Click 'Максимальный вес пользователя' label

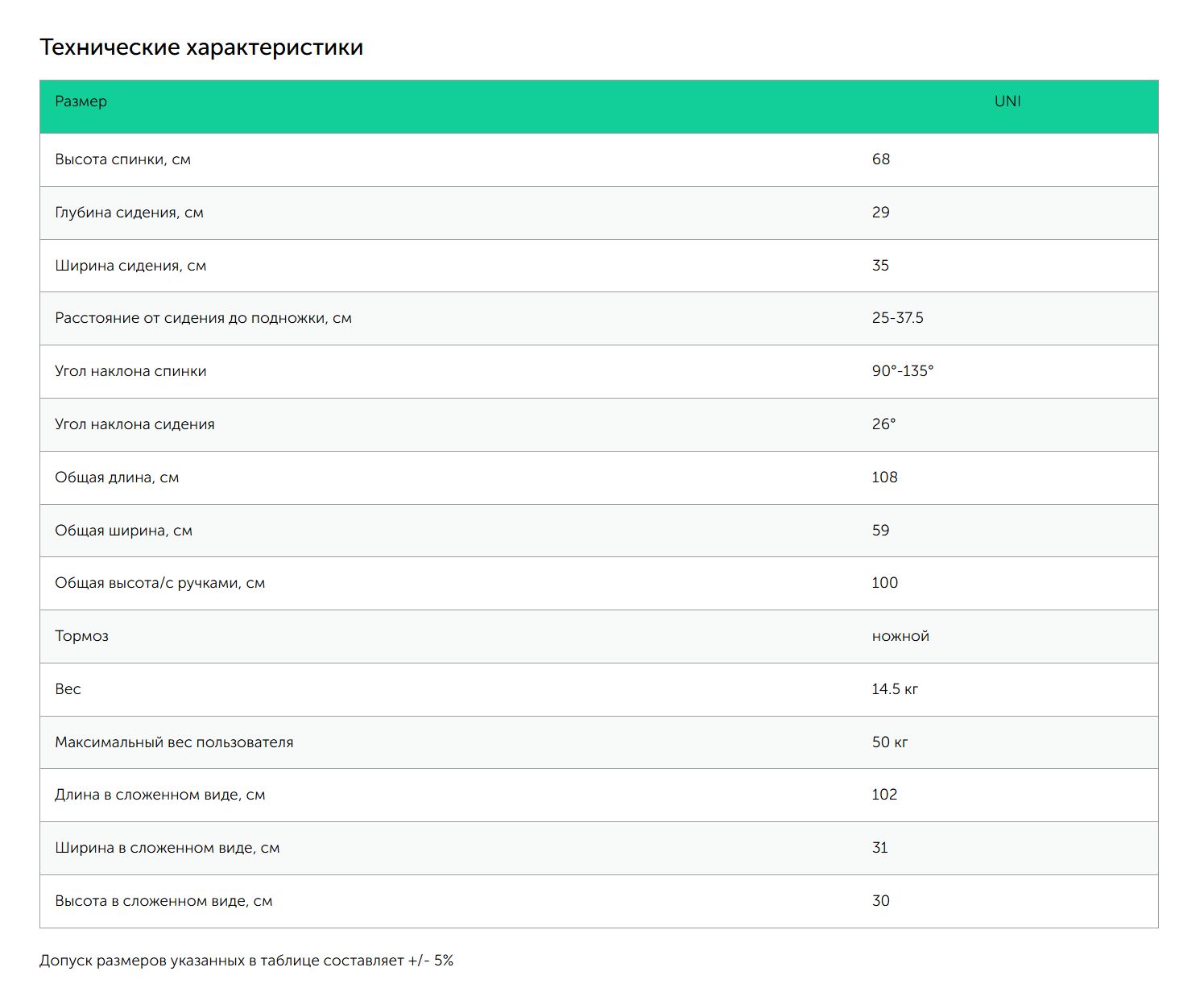pos(174,742)
